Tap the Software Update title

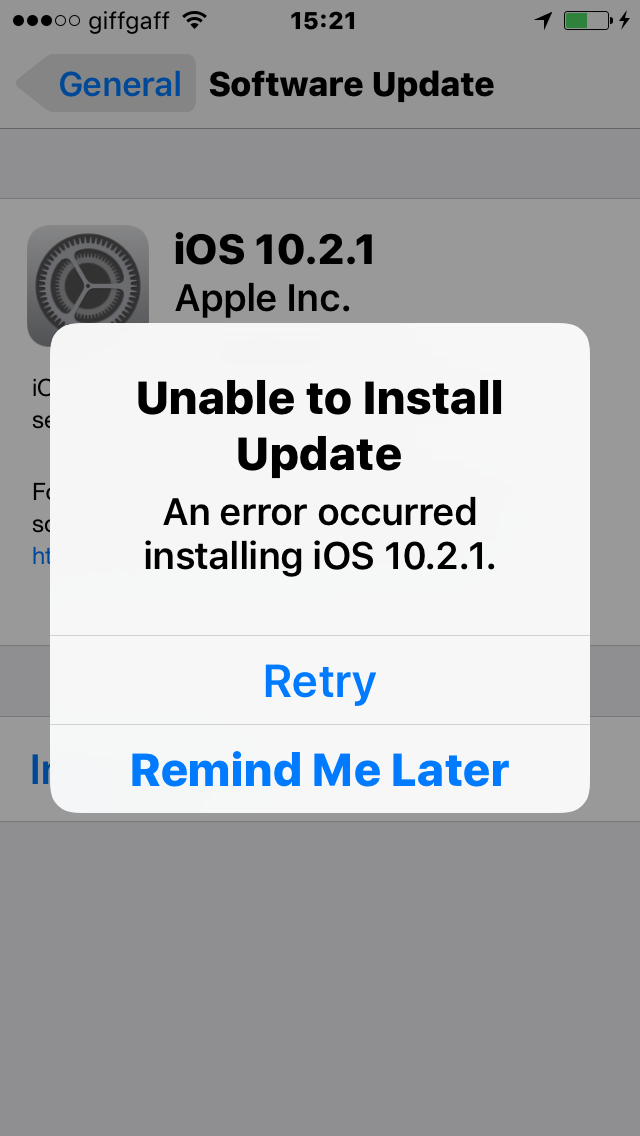pos(352,85)
